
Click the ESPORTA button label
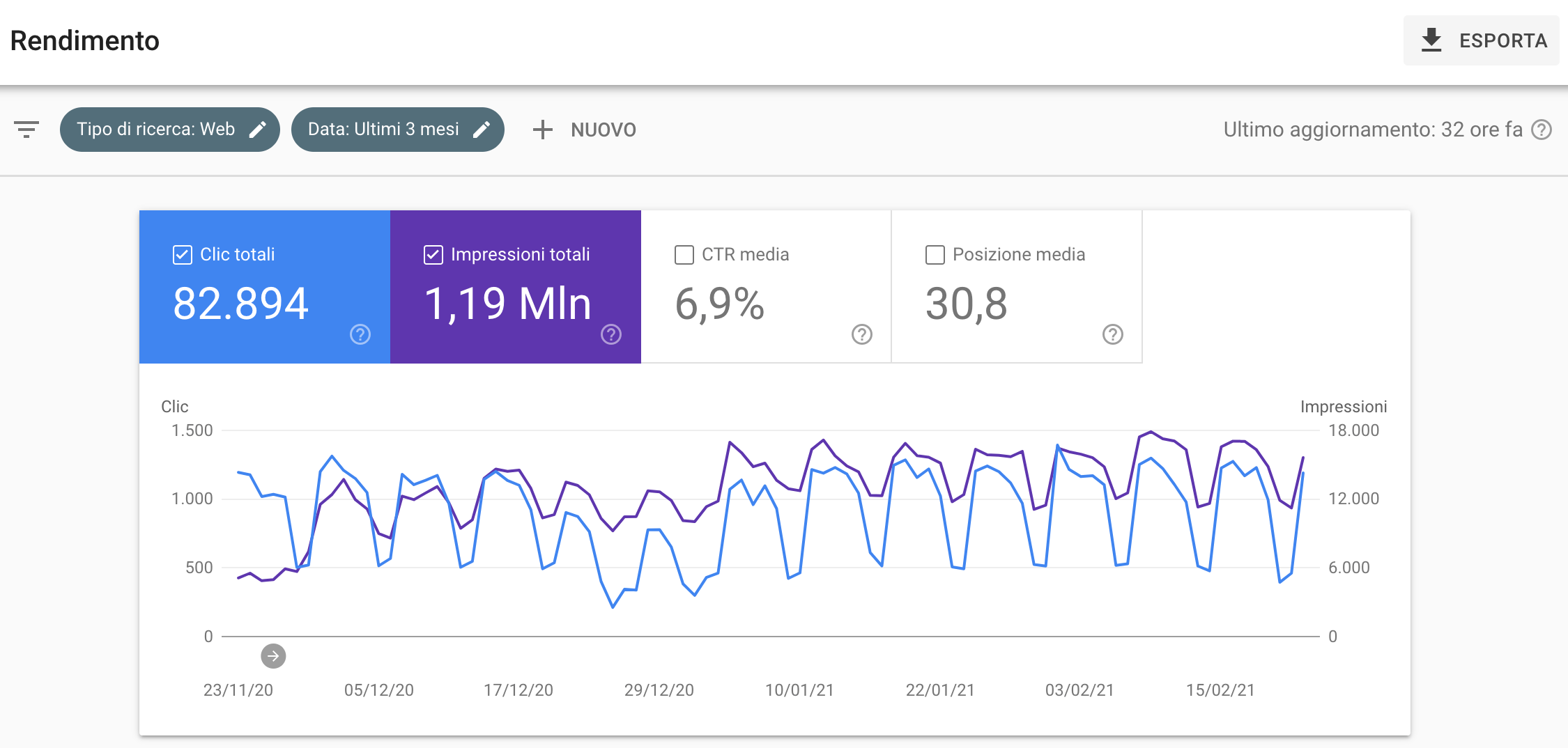point(1503,41)
